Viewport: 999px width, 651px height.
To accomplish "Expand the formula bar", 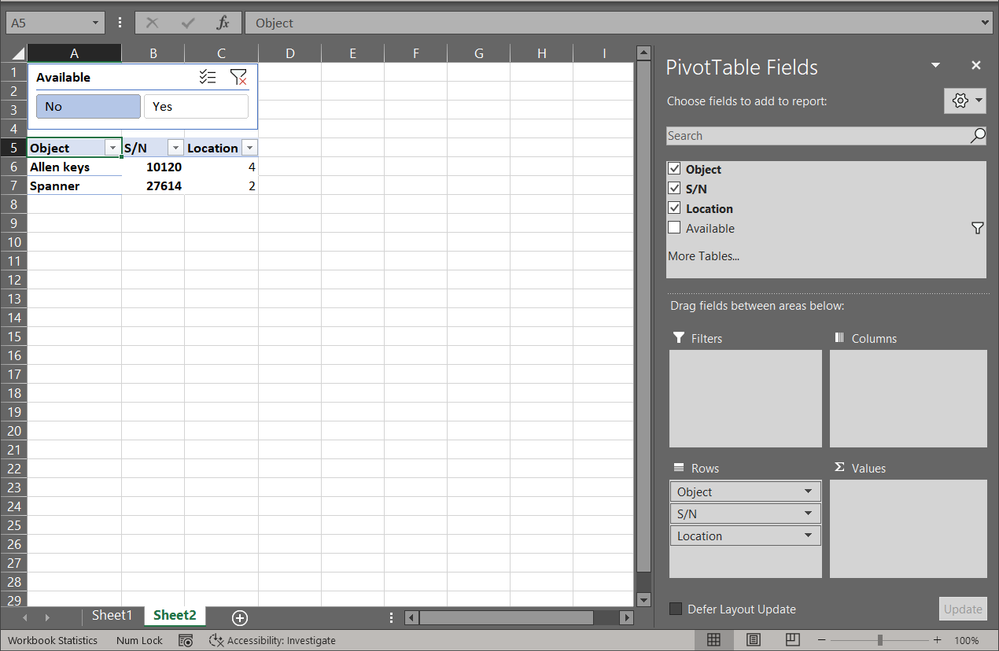I will tap(985, 23).
